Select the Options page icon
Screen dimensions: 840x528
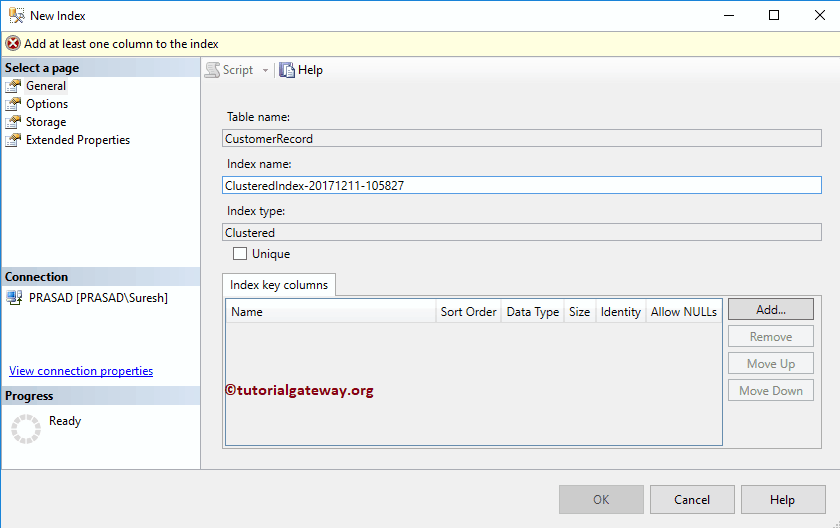13,104
